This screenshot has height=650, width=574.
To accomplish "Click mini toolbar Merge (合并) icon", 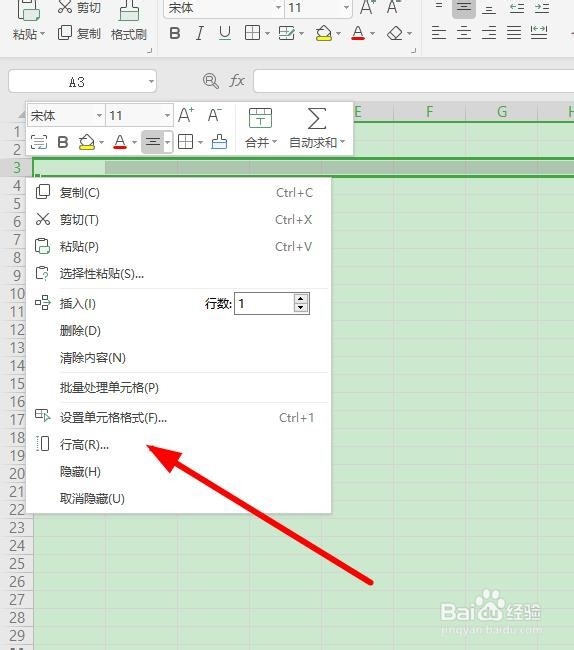I will pos(260,118).
